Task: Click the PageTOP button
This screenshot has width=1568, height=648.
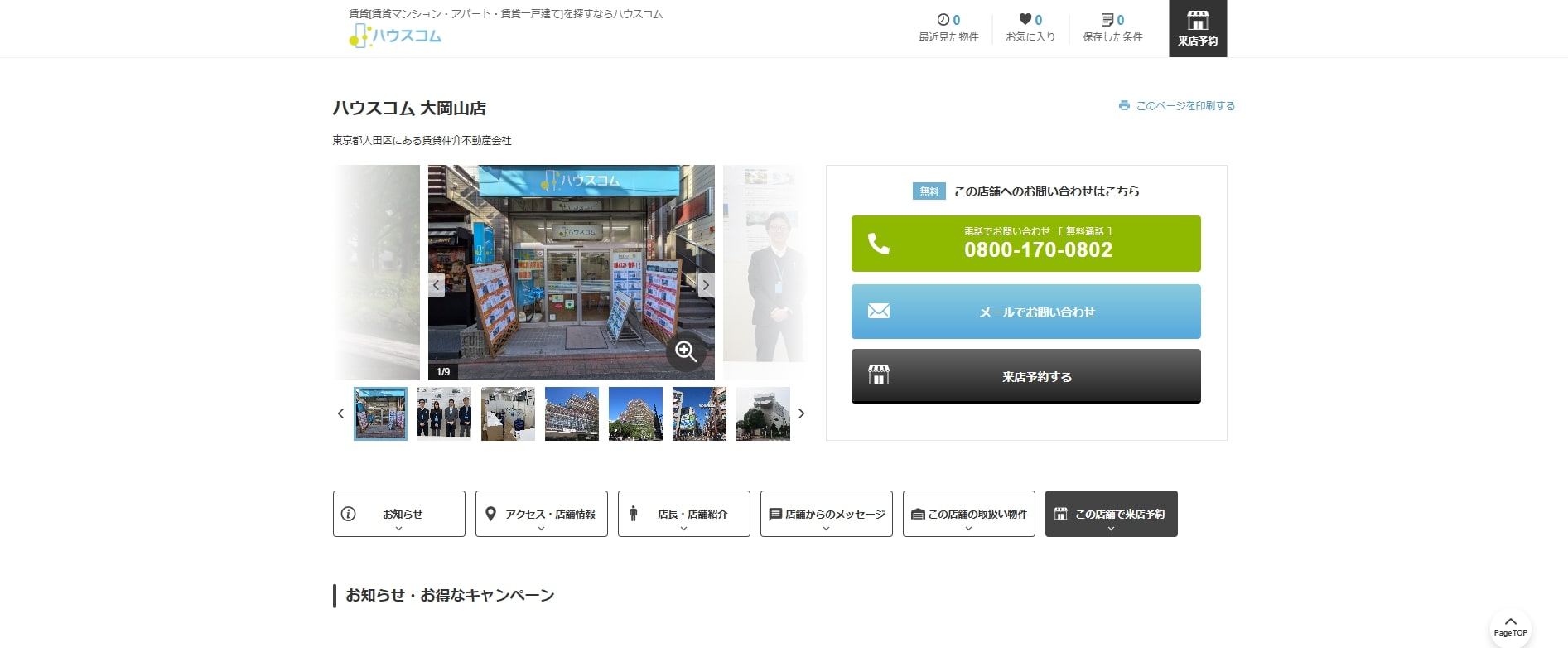Action: 1510,627
